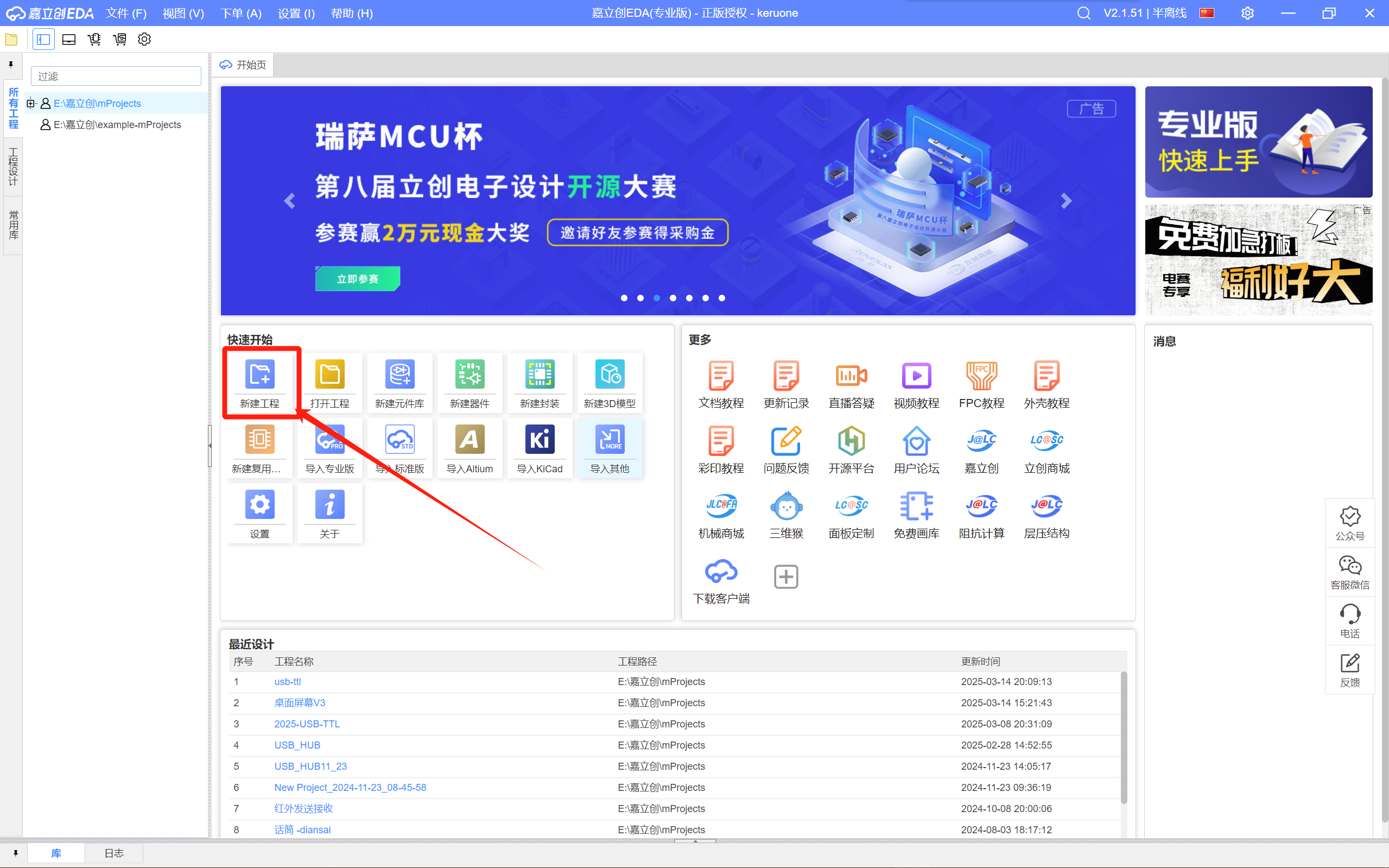Image resolution: width=1389 pixels, height=868 pixels.
Task: Open the 文件 (F) menu
Action: 126,13
